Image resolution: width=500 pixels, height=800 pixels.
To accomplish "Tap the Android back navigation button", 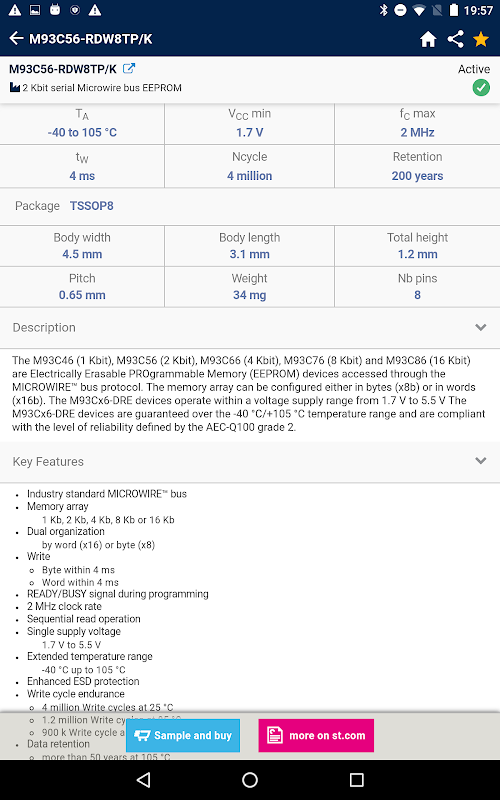I will pos(144,779).
